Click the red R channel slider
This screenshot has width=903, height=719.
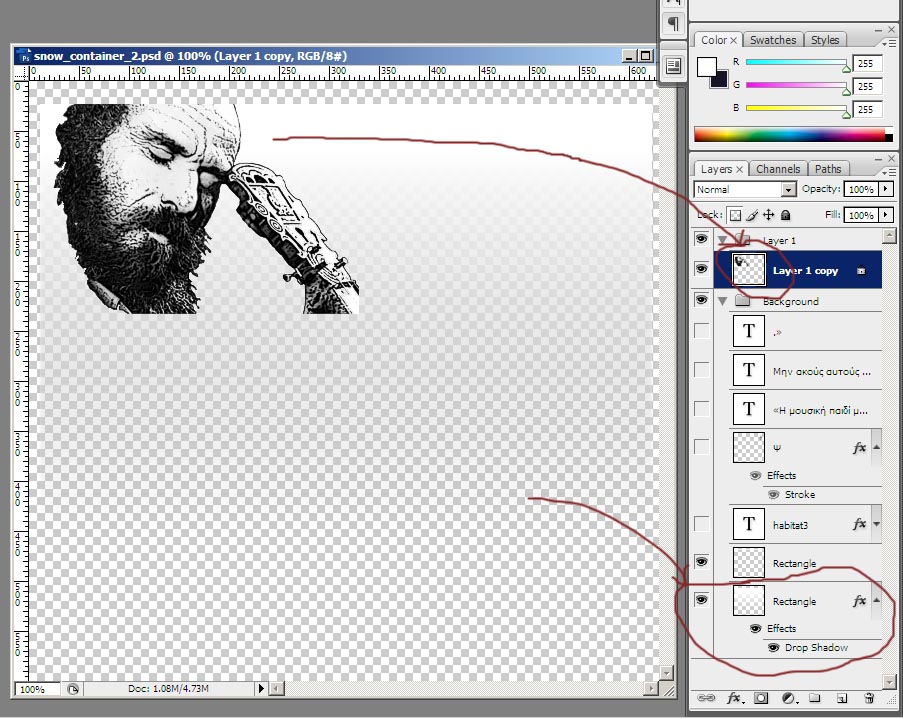796,63
